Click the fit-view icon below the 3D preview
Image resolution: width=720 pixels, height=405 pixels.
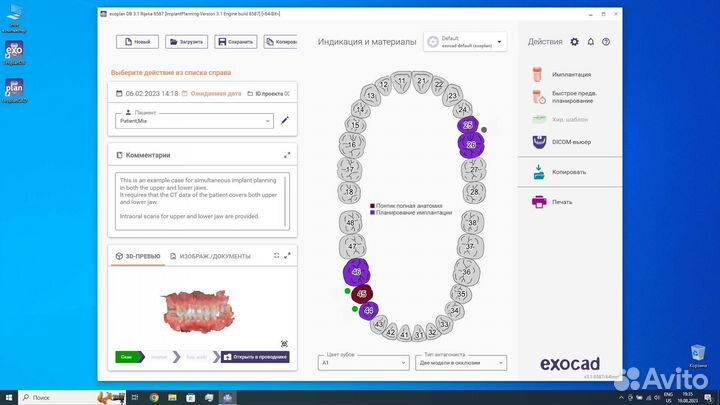[284, 343]
